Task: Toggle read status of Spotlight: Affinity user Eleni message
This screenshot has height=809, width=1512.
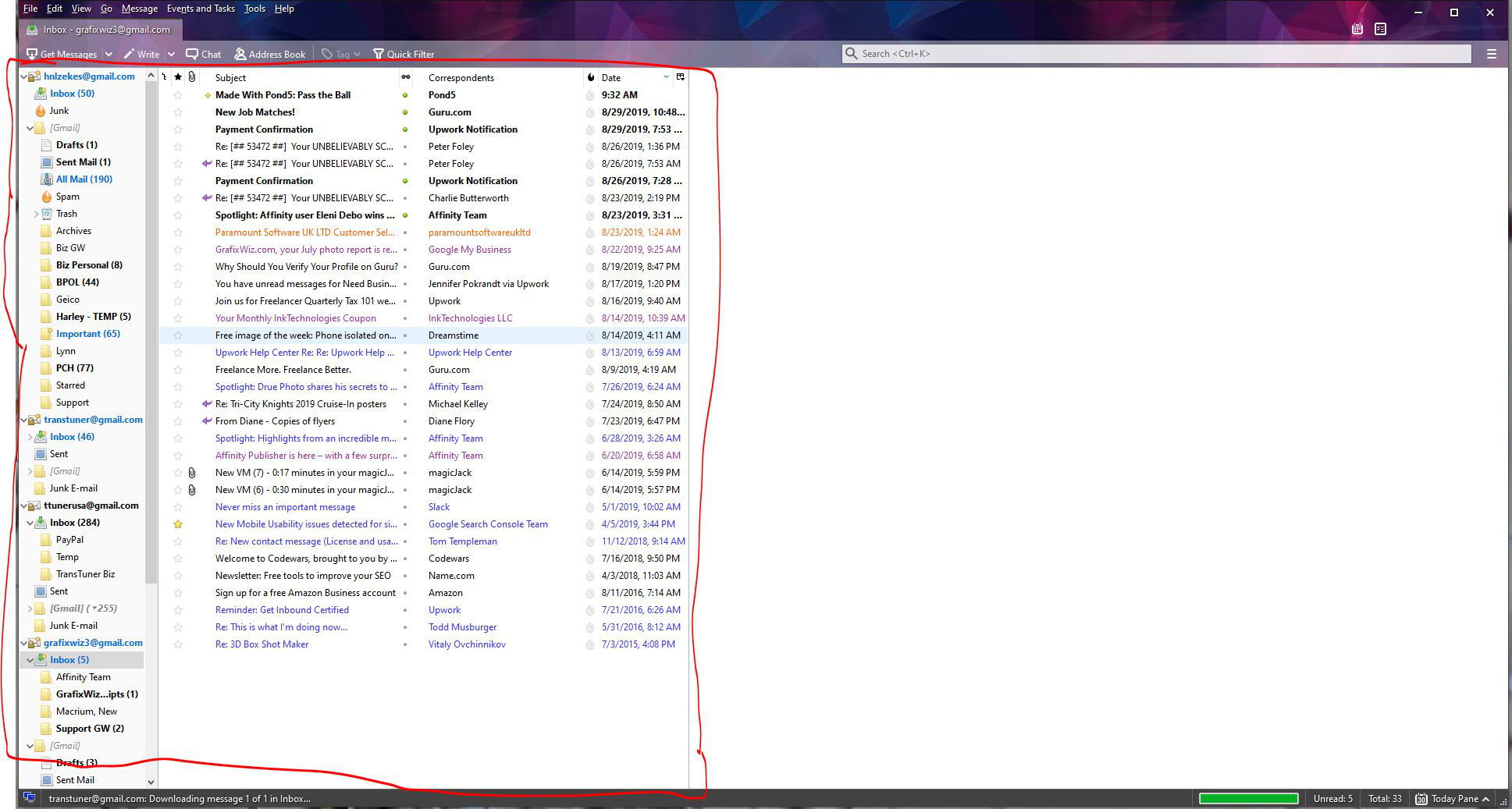Action: [x=405, y=215]
